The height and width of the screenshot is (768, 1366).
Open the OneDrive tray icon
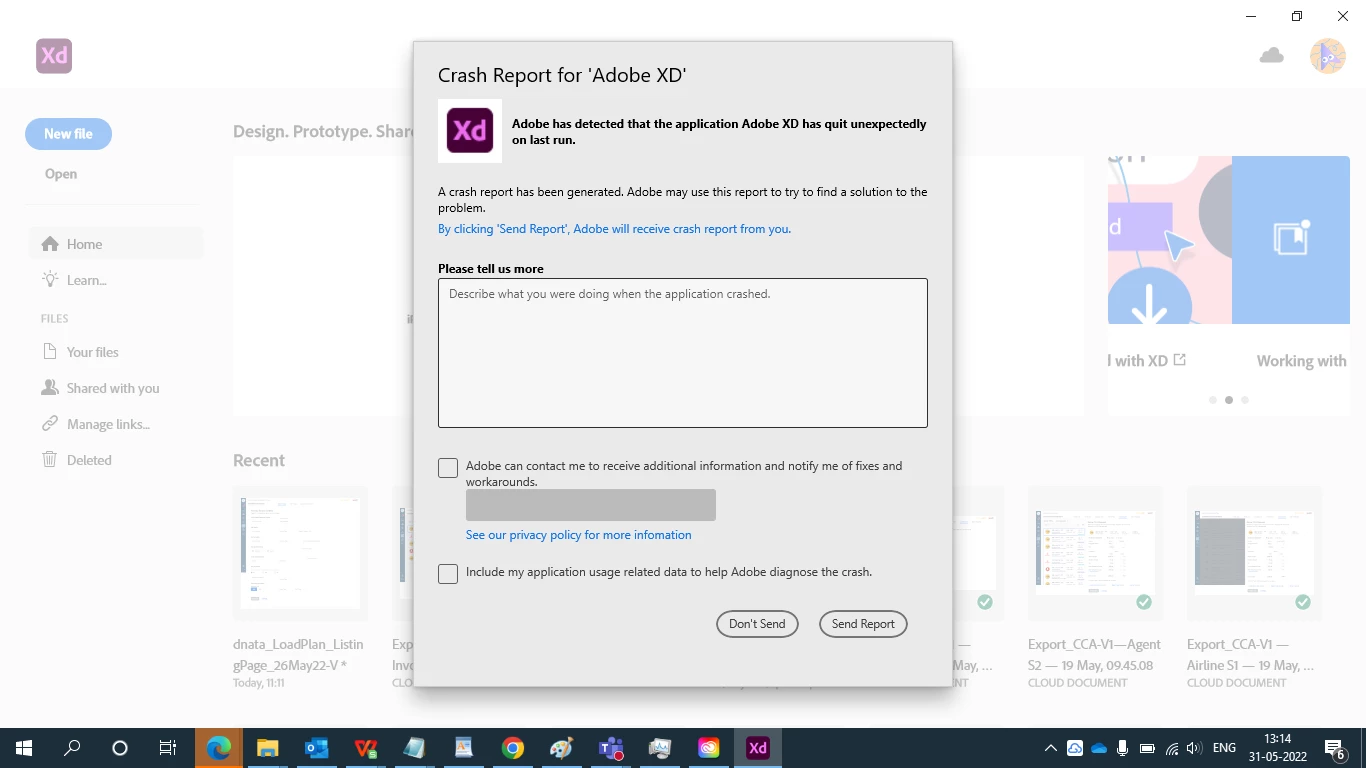click(x=1099, y=748)
